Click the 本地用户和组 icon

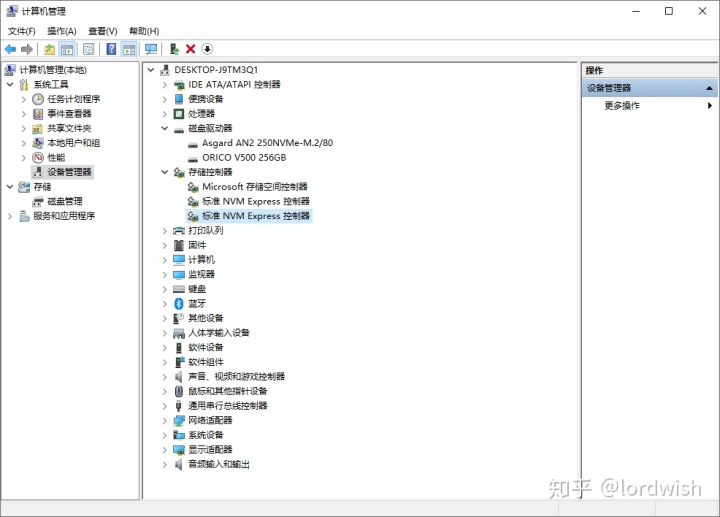pos(38,143)
